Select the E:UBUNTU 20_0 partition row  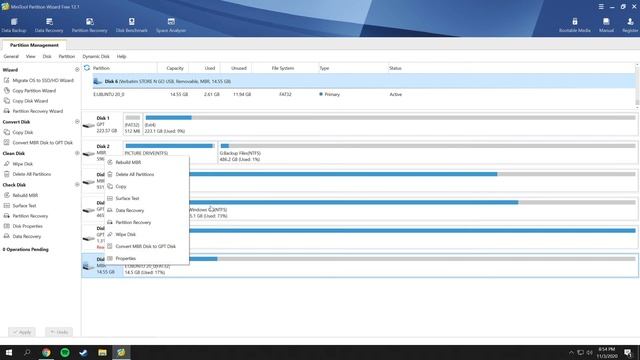[x=363, y=94]
